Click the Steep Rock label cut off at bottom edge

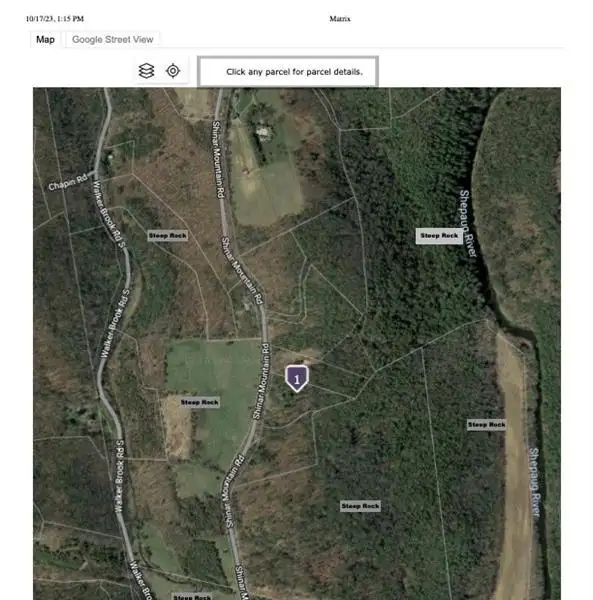tap(192, 597)
